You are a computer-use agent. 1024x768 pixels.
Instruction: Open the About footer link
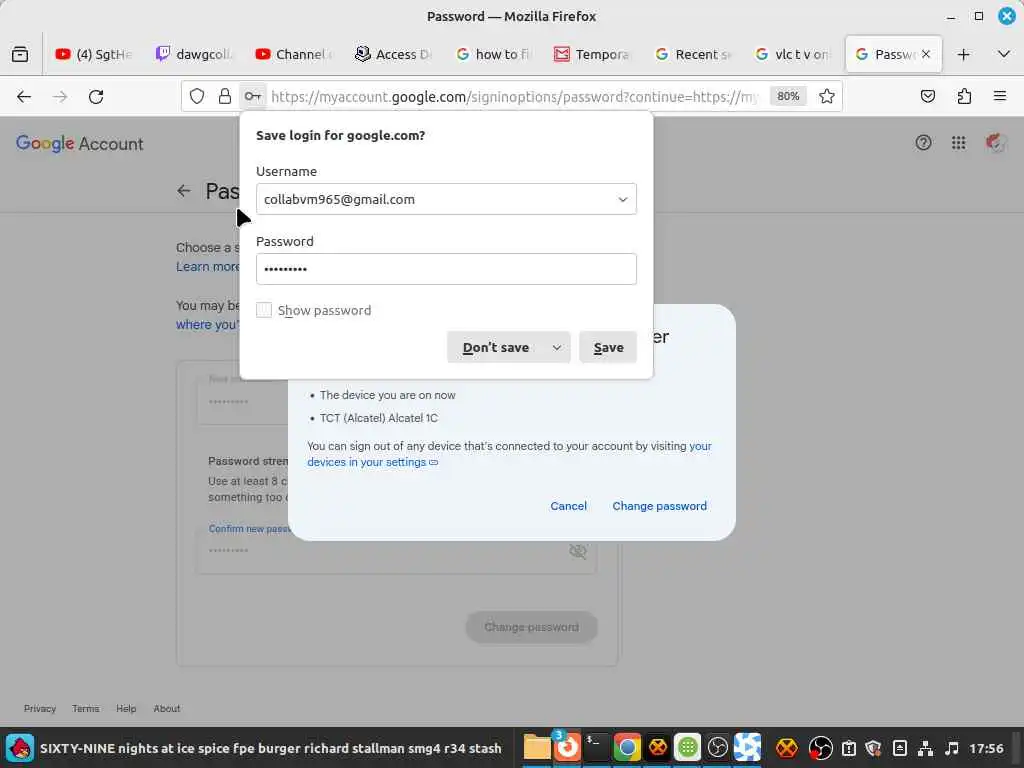[x=167, y=709]
